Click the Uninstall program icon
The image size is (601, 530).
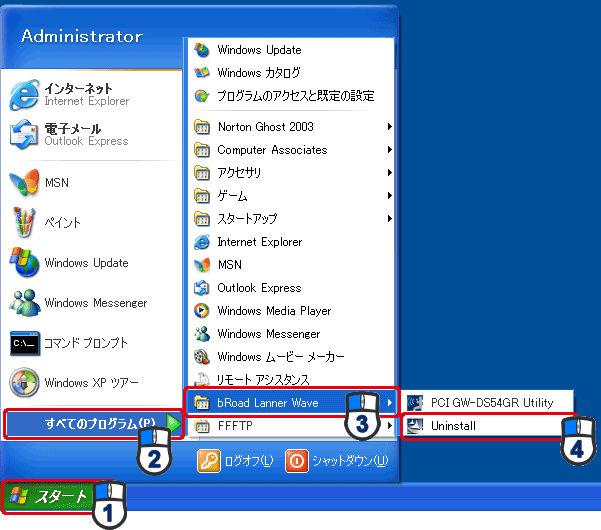[x=415, y=426]
